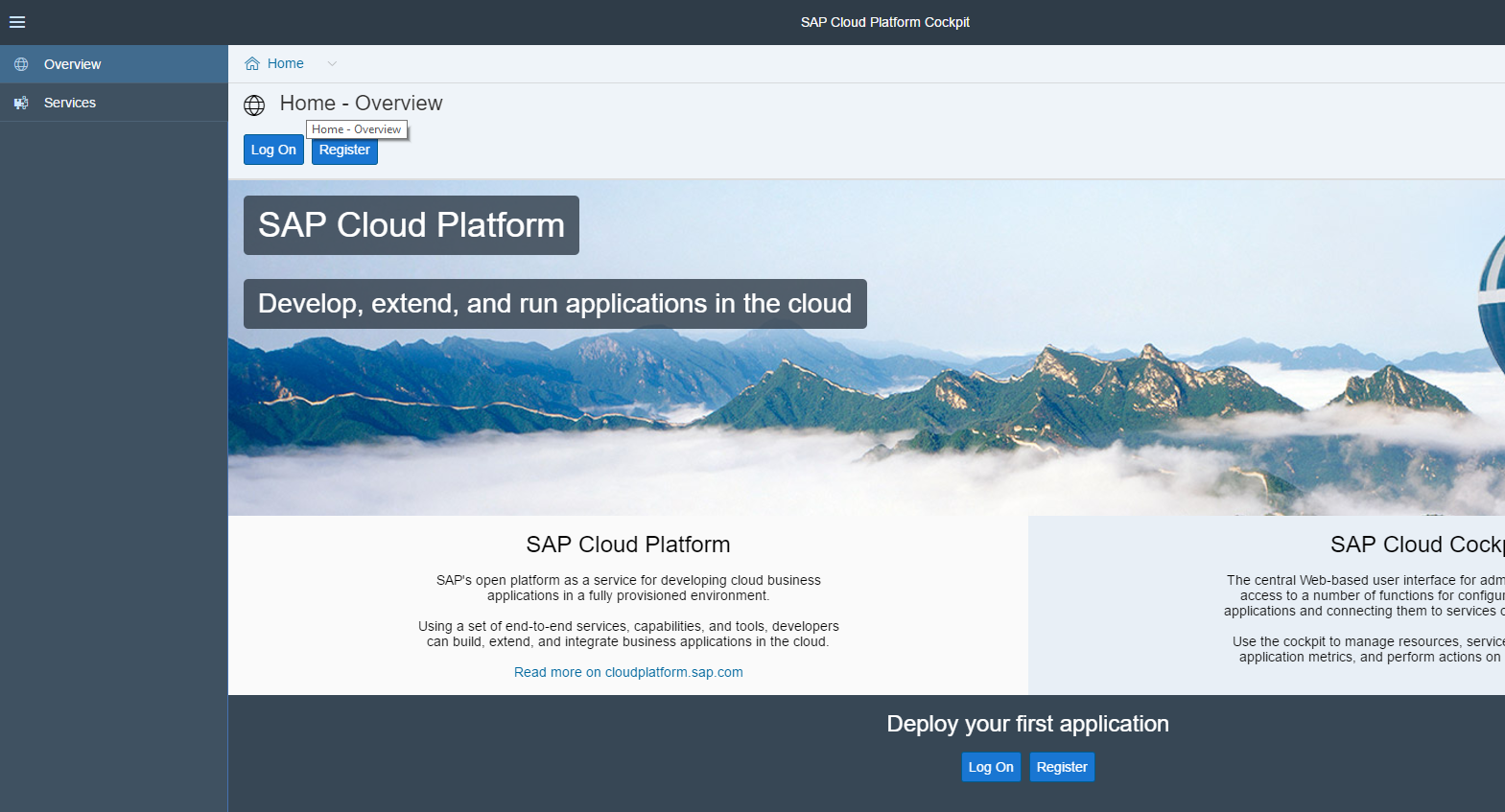Click Log On under Deploy your first application
Viewport: 1505px width, 812px height.
[x=991, y=767]
